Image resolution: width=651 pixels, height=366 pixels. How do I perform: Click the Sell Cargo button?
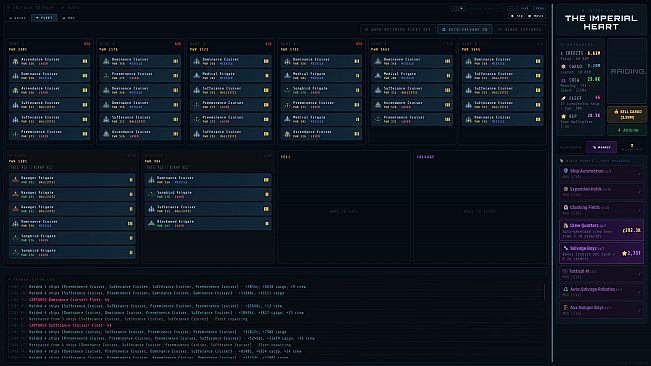point(627,115)
